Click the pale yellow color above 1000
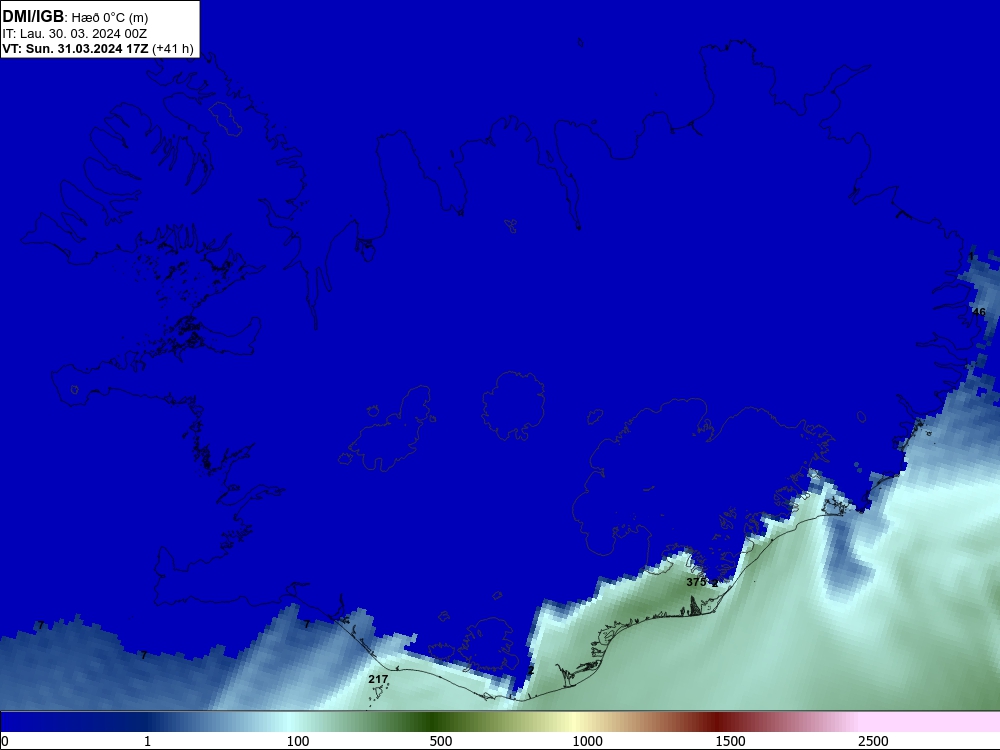This screenshot has height=750, width=1000. tap(574, 722)
